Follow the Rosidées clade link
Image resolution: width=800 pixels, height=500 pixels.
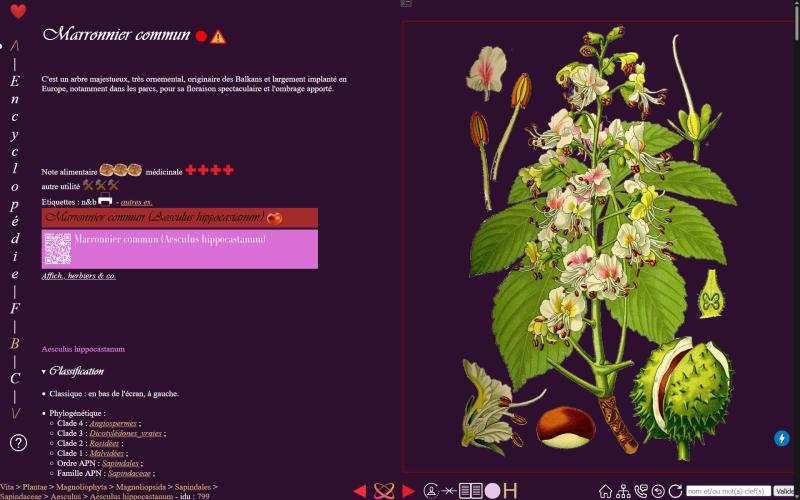tap(105, 443)
